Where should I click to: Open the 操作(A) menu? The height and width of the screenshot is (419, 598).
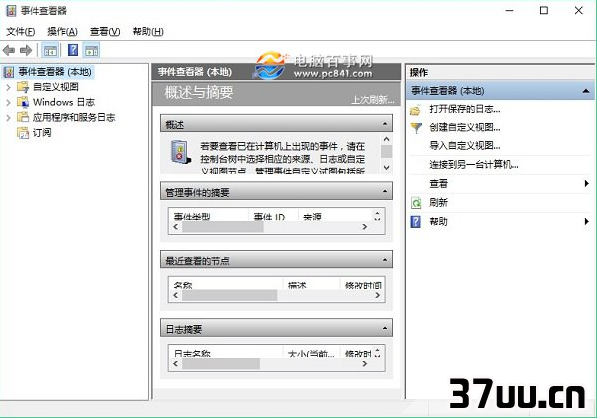click(62, 32)
